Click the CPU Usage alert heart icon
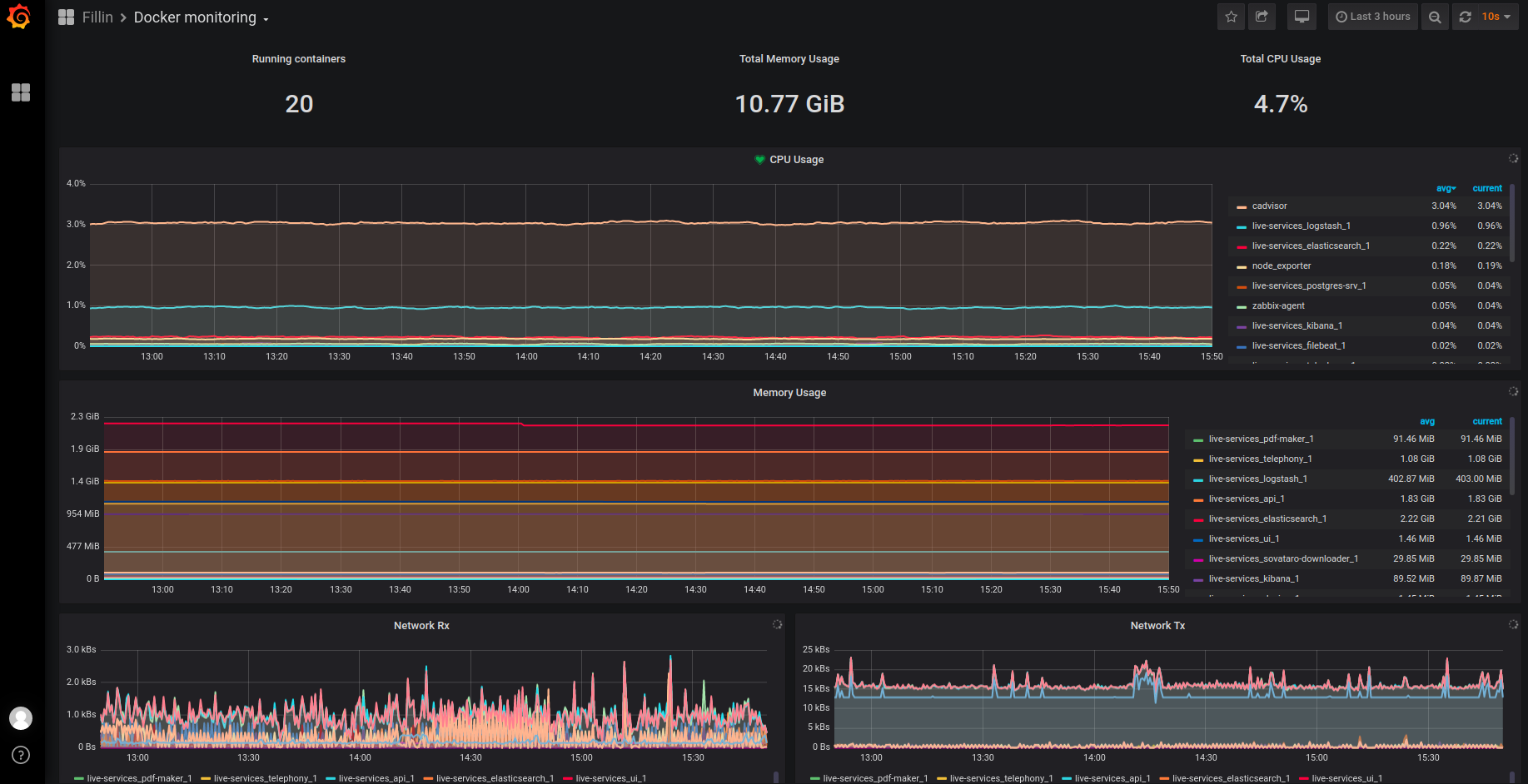Screen dimensions: 1528x784 759,160
